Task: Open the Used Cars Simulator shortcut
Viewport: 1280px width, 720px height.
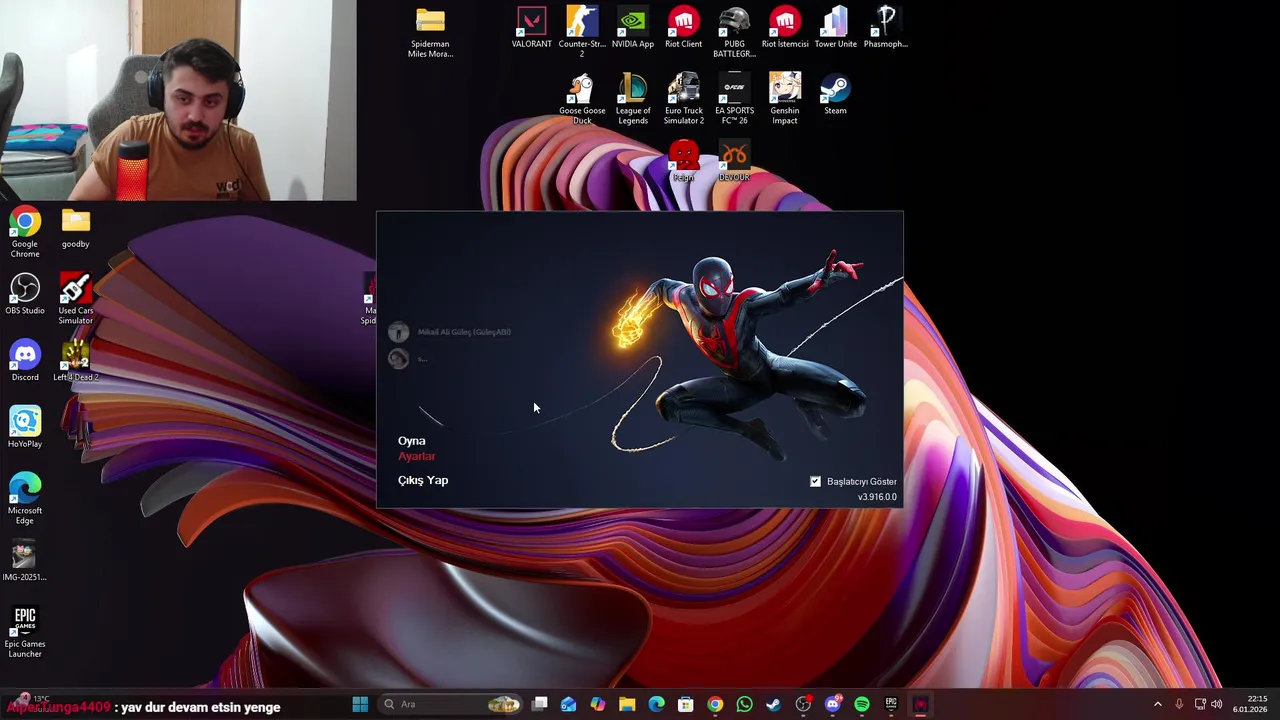Action: (75, 299)
